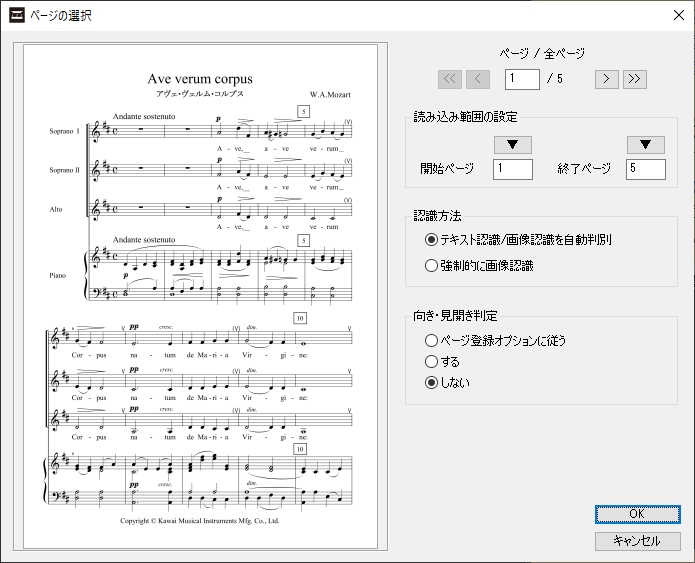Go to previous page with left arrow
Image resolution: width=695 pixels, height=563 pixels.
[x=478, y=79]
